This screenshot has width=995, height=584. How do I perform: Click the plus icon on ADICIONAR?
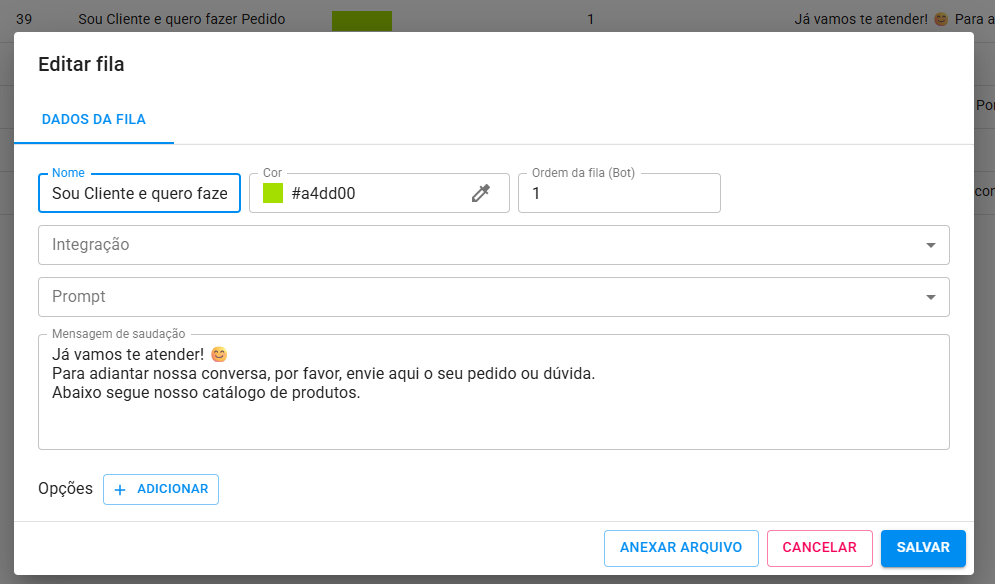coord(121,490)
